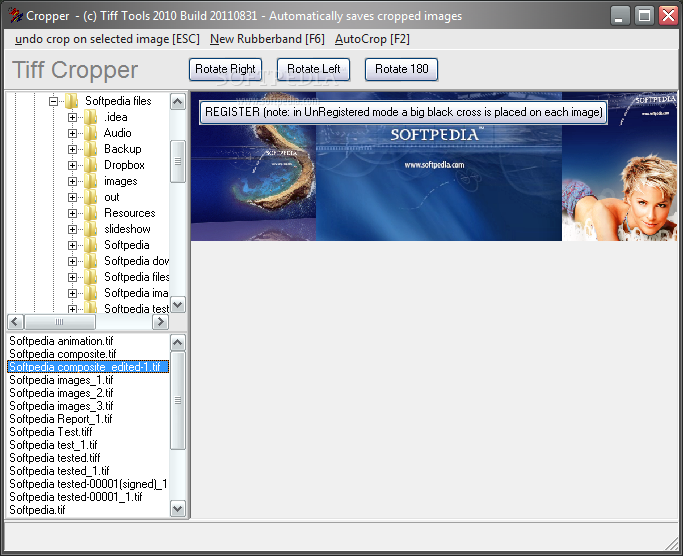Screen dimensions: 683x556
Task: Click the out folder icon
Action: (90, 197)
